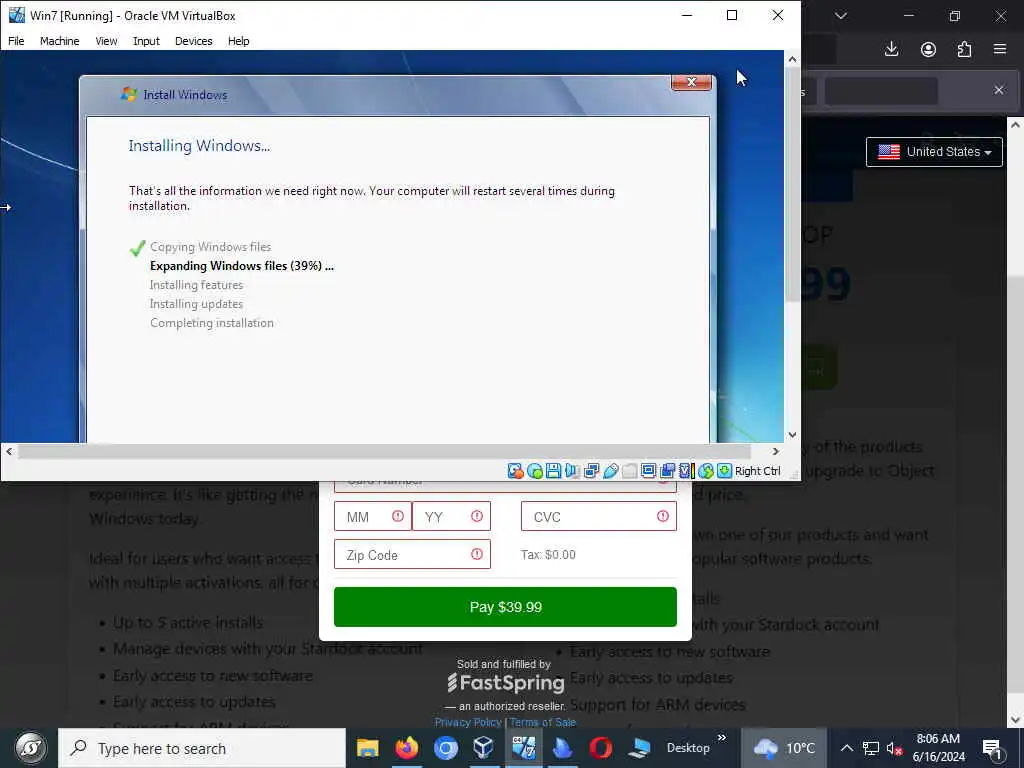1024x768 pixels.
Task: Close the Install Windows dialog
Action: coord(692,82)
